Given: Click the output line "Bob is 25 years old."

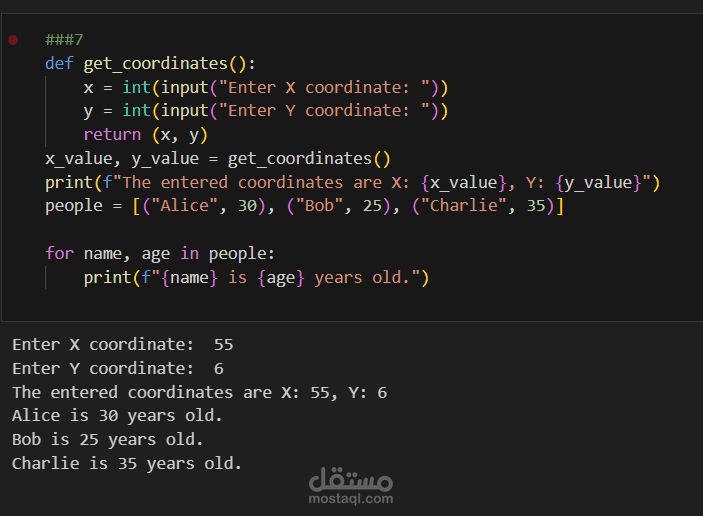Looking at the screenshot, I should [x=108, y=440].
